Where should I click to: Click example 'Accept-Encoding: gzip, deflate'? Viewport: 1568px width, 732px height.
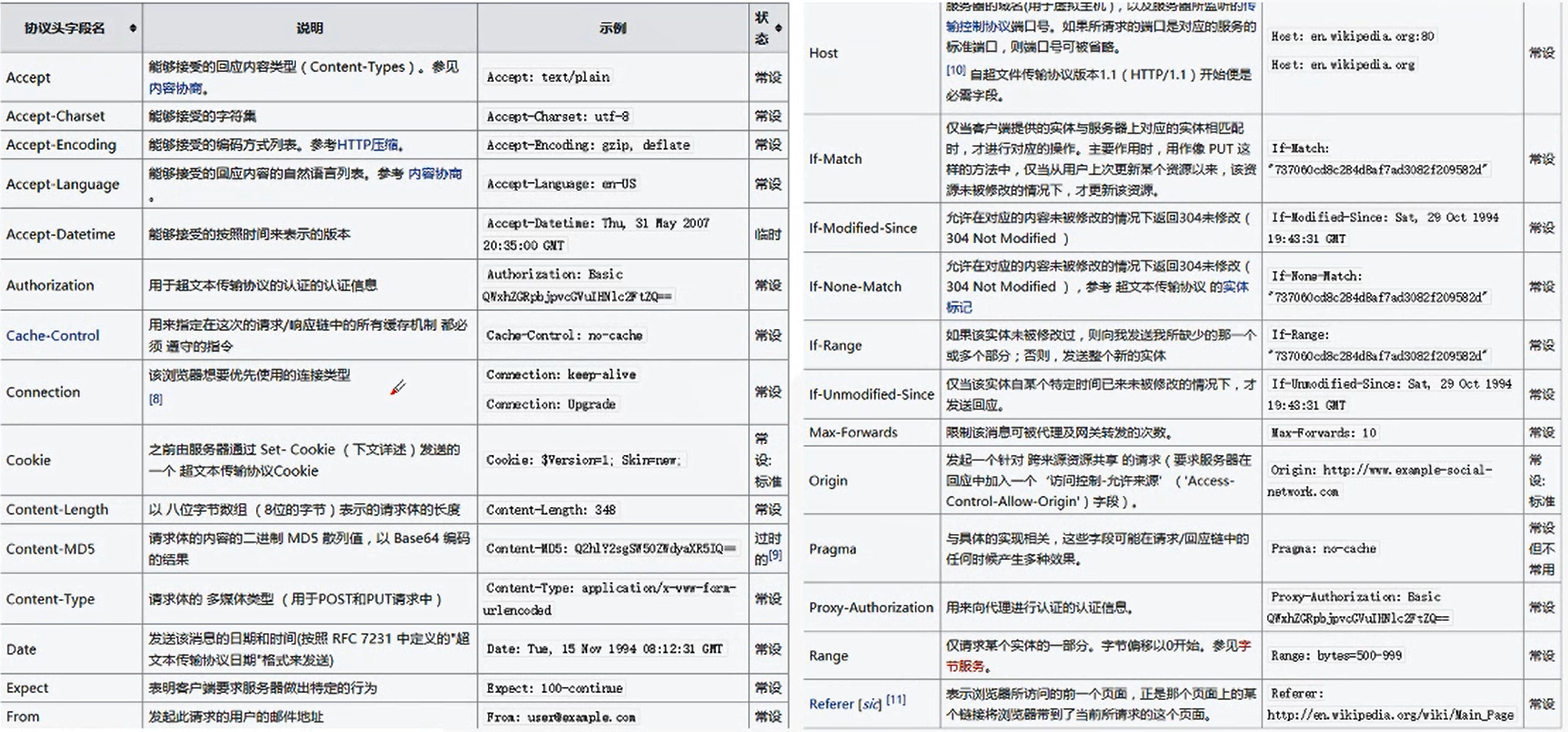click(587, 145)
